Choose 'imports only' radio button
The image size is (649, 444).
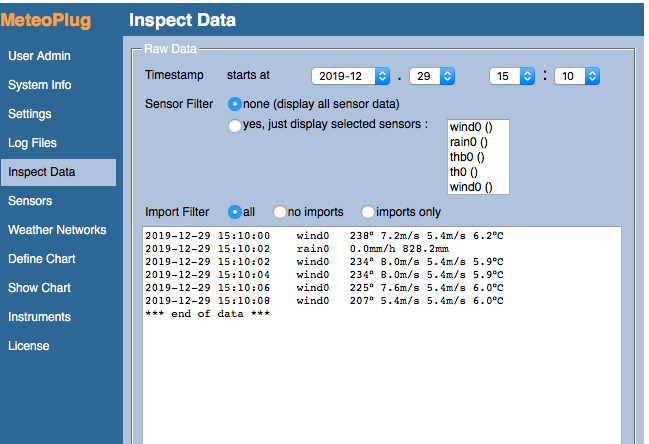pyautogui.click(x=368, y=212)
